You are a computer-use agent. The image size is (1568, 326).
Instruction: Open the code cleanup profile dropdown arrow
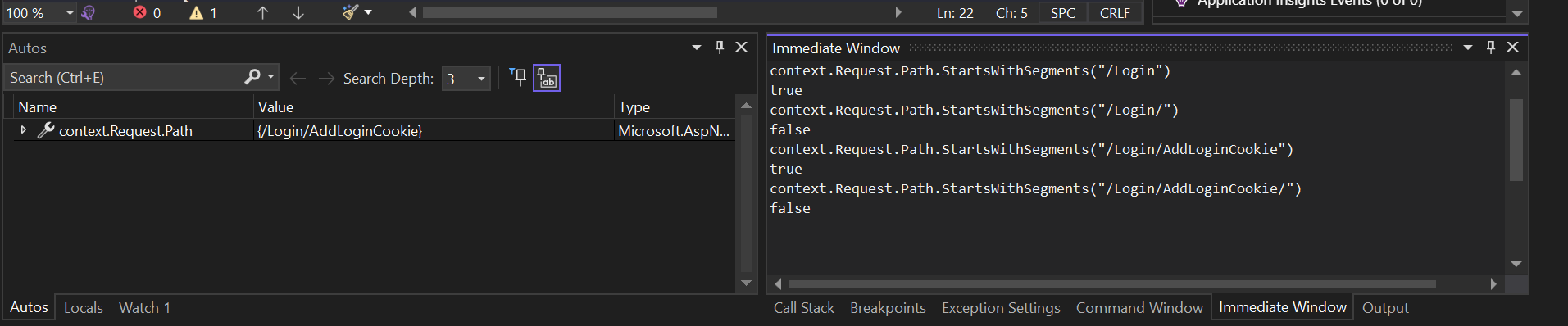(x=368, y=12)
